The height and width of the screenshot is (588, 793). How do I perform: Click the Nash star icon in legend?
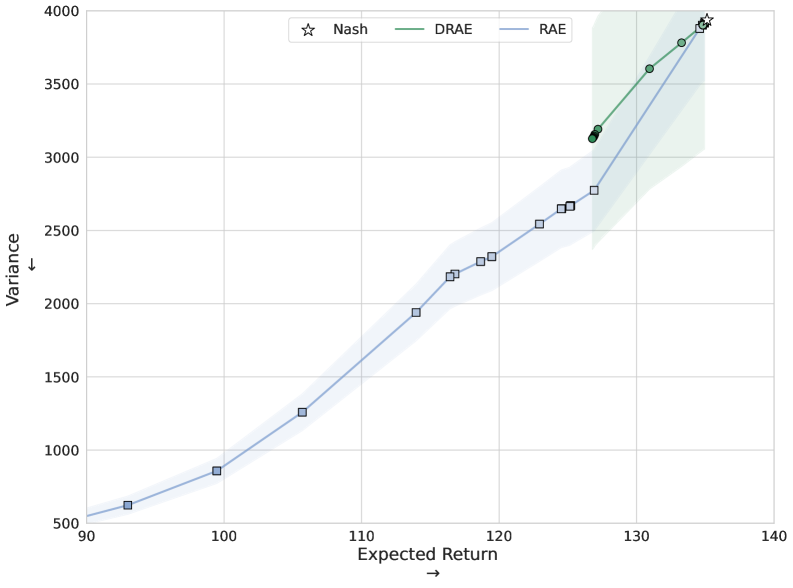(x=308, y=30)
